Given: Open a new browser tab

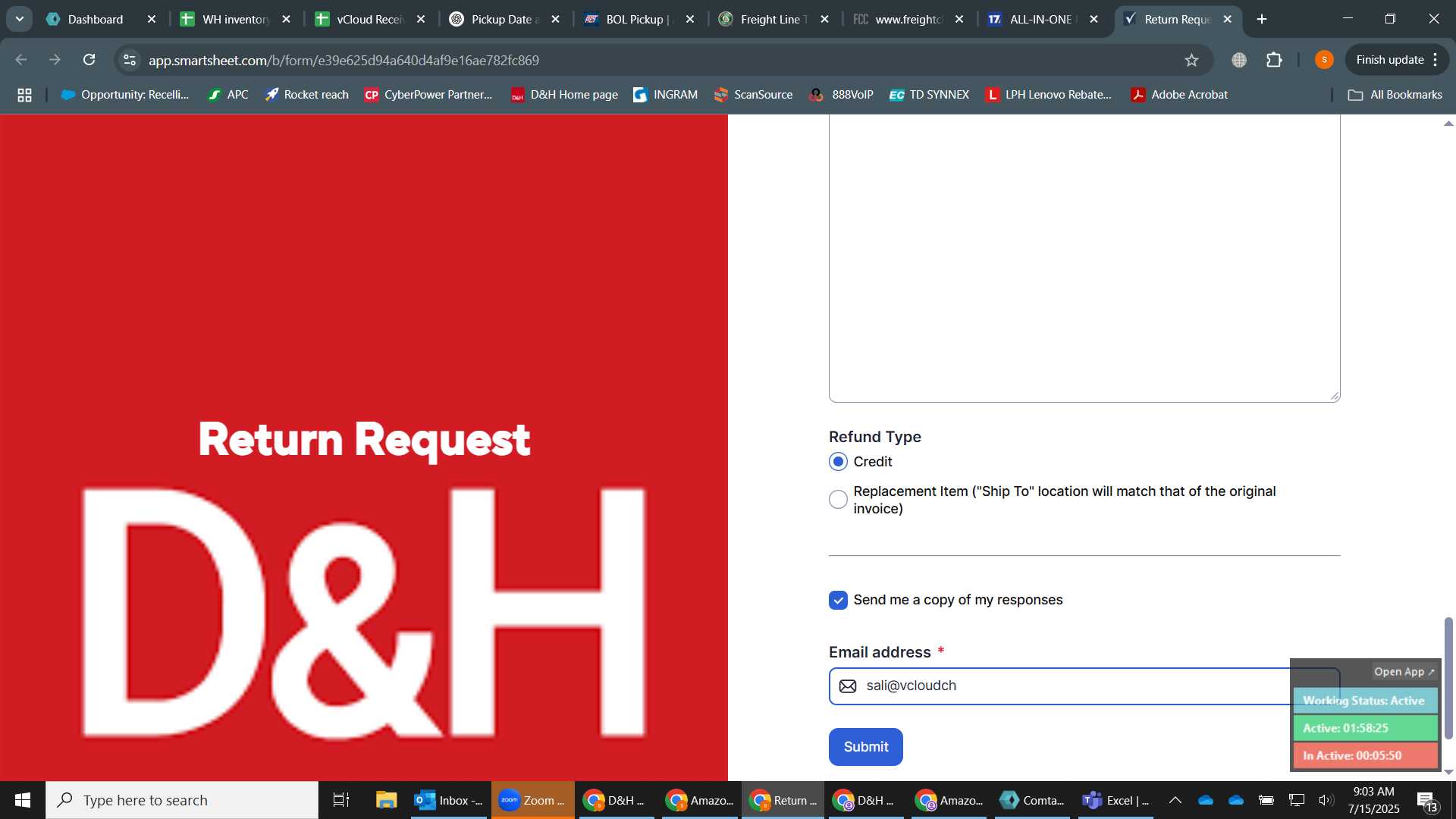Looking at the screenshot, I should pyautogui.click(x=1262, y=19).
